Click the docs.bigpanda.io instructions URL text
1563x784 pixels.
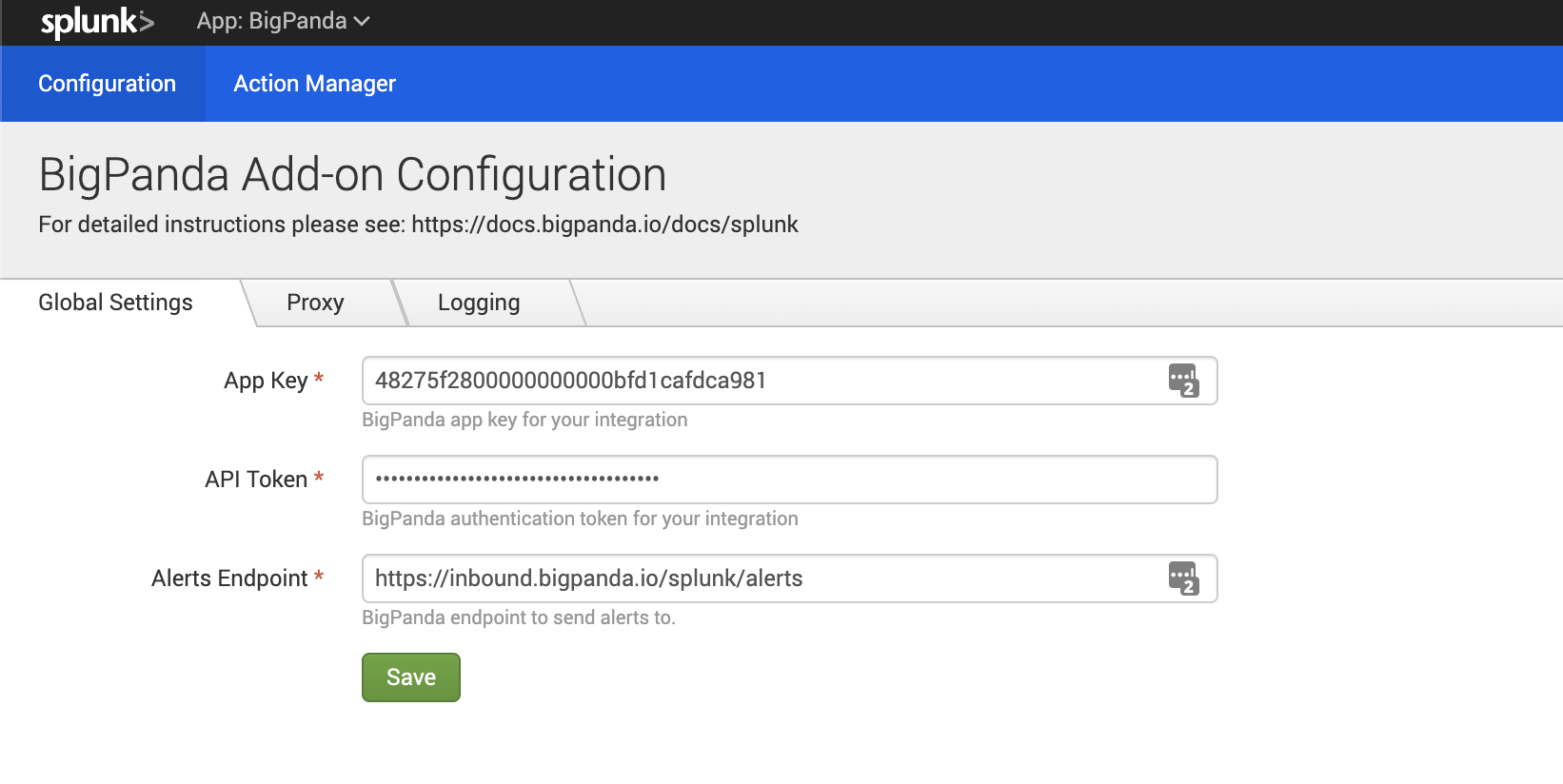tap(604, 225)
